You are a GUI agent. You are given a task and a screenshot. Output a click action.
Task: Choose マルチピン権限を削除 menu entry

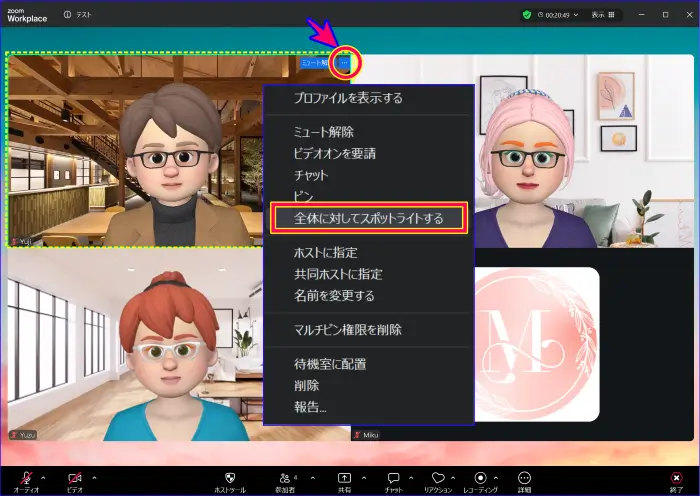click(348, 329)
